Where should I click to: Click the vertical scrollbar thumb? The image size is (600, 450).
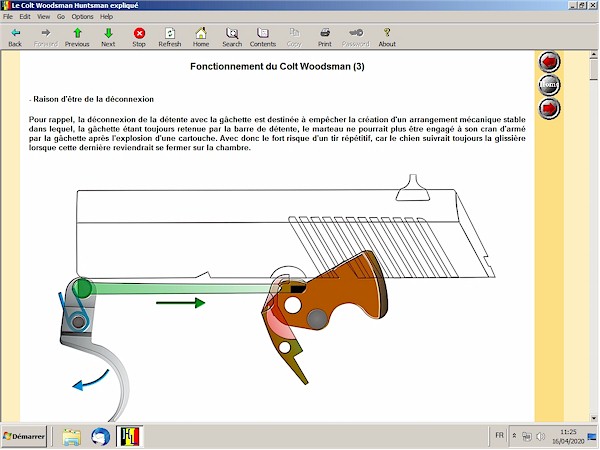(x=594, y=69)
